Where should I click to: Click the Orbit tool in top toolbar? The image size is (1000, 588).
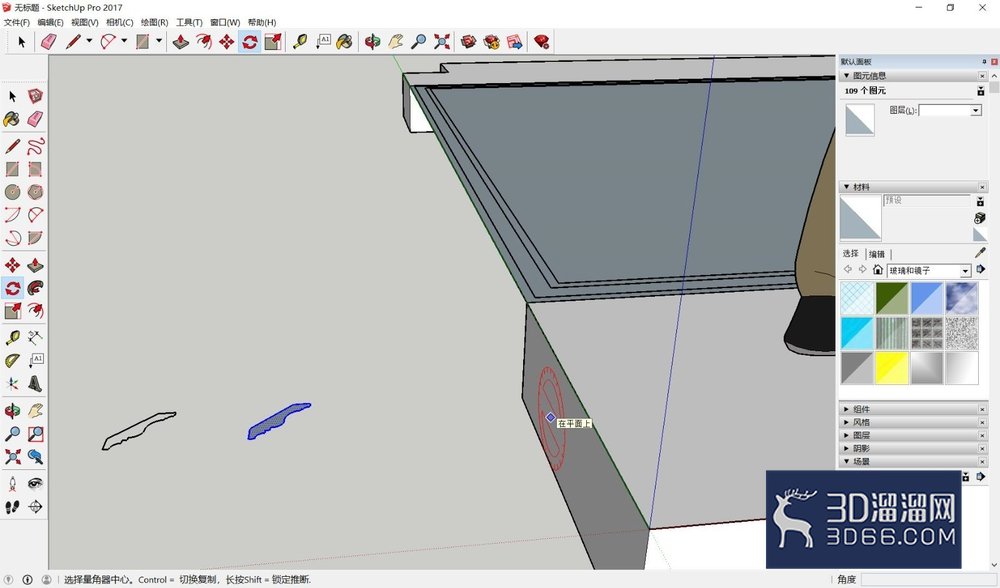point(372,42)
